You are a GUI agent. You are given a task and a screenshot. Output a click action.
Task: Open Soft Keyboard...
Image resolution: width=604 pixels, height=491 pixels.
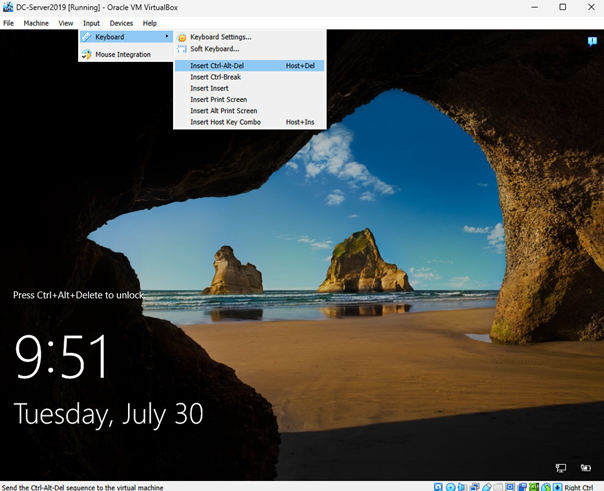point(214,49)
